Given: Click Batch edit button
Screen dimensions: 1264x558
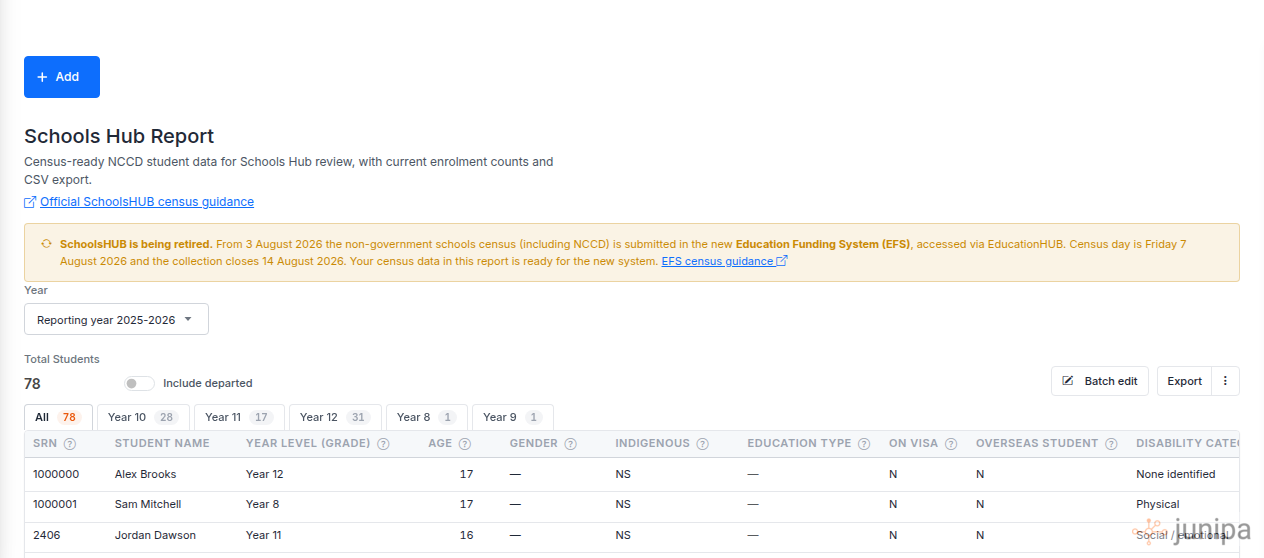Looking at the screenshot, I should (x=1100, y=381).
